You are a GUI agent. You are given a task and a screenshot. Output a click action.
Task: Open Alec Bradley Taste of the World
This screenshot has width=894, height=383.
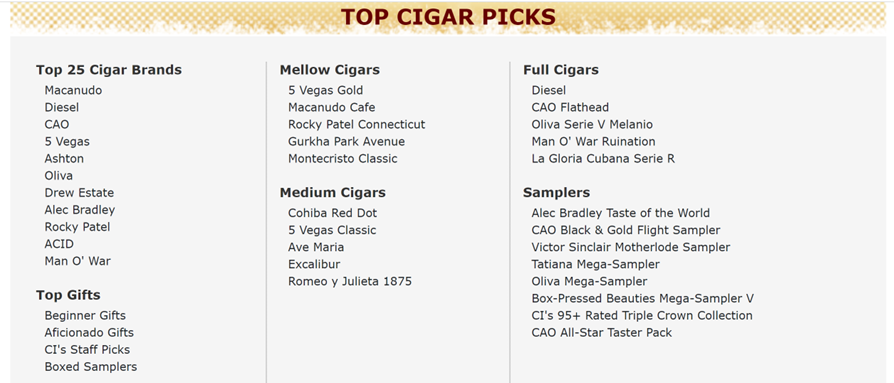620,213
